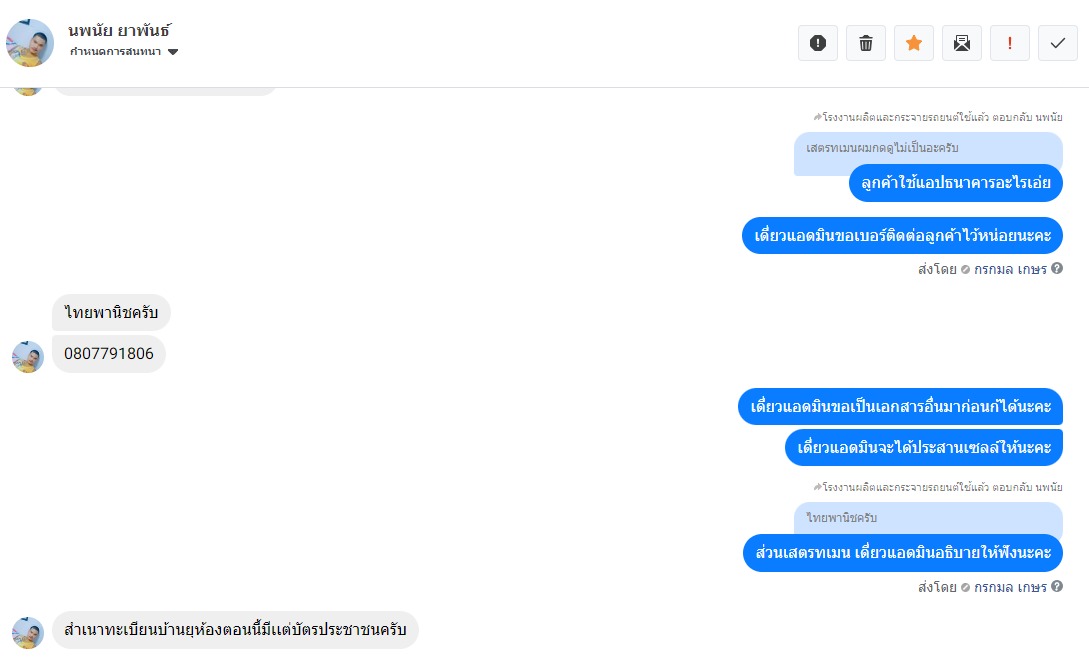Expand the กำหนดการสนทนา dropdown arrow
The height and width of the screenshot is (662, 1089).
pyautogui.click(x=173, y=52)
